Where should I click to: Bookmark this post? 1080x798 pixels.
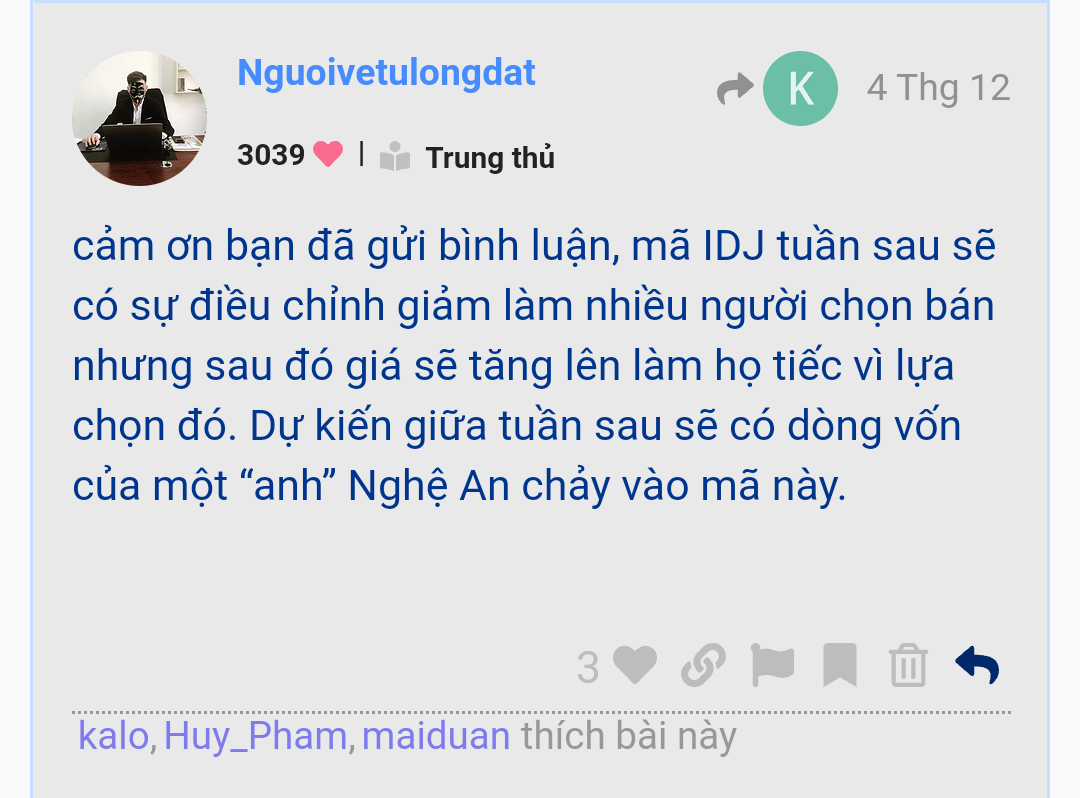click(840, 665)
